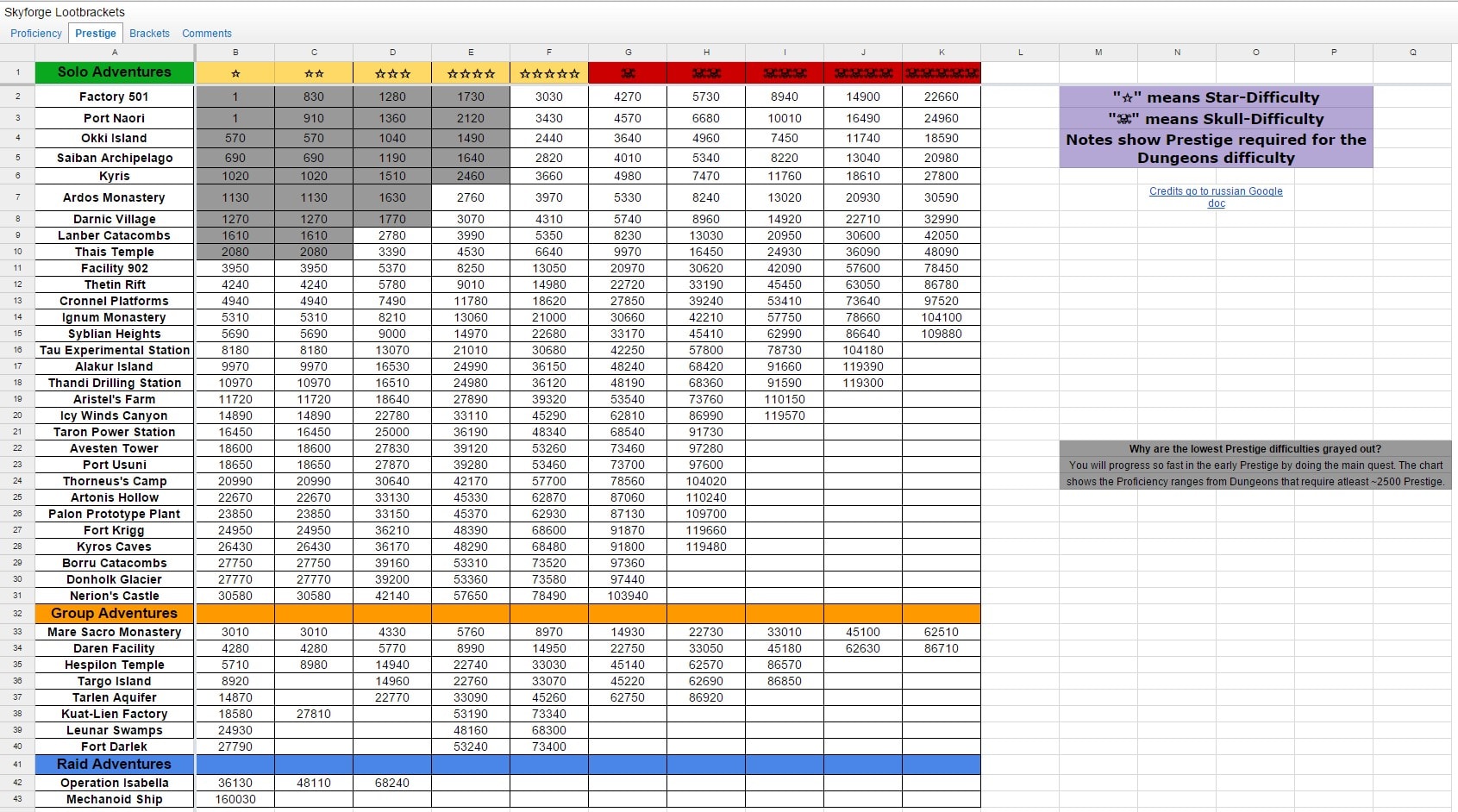Viewport: 1458px width, 812px height.
Task: Select column G header
Action: pos(628,53)
